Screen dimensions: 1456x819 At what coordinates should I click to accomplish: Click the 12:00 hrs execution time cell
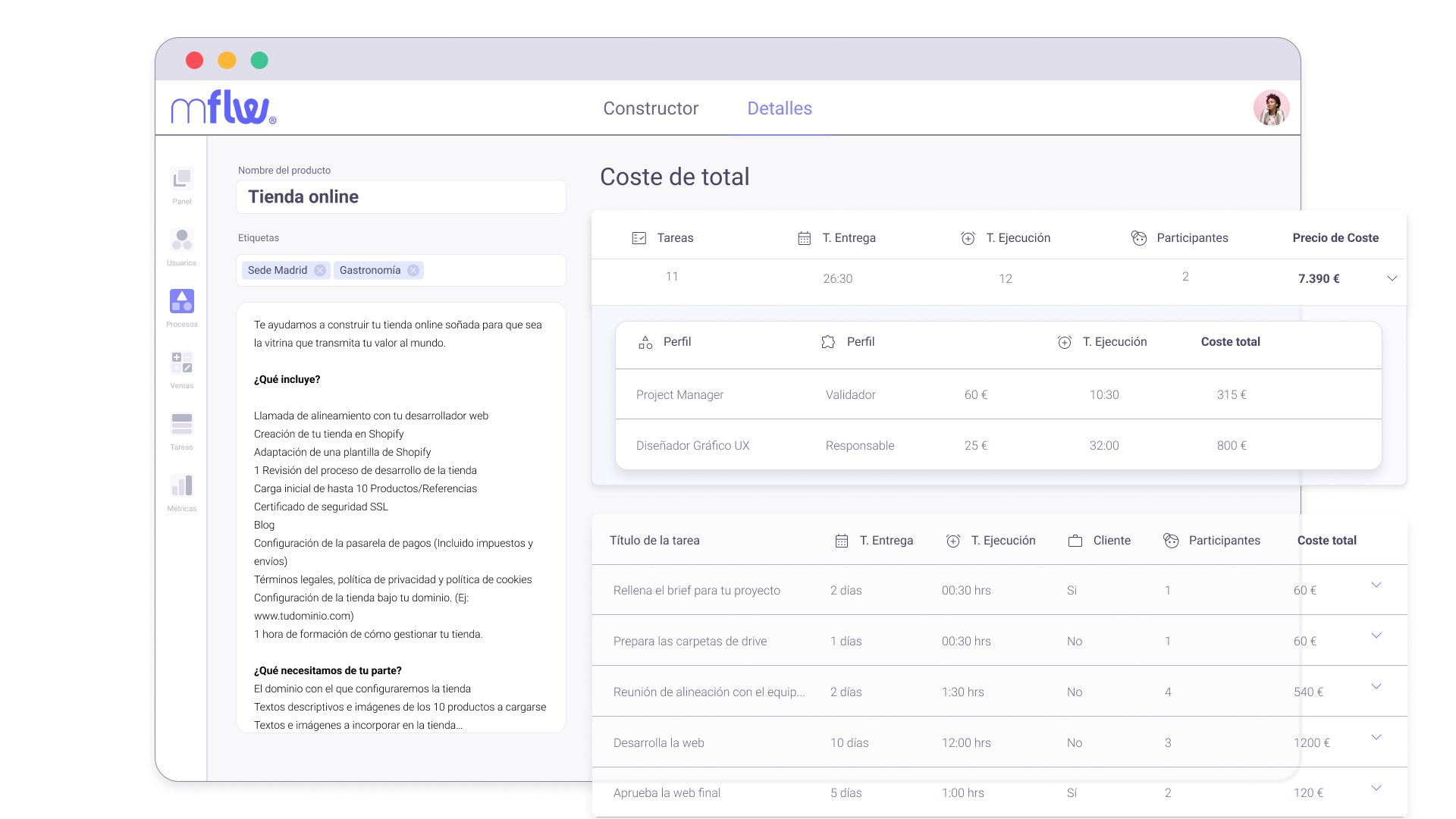point(966,743)
